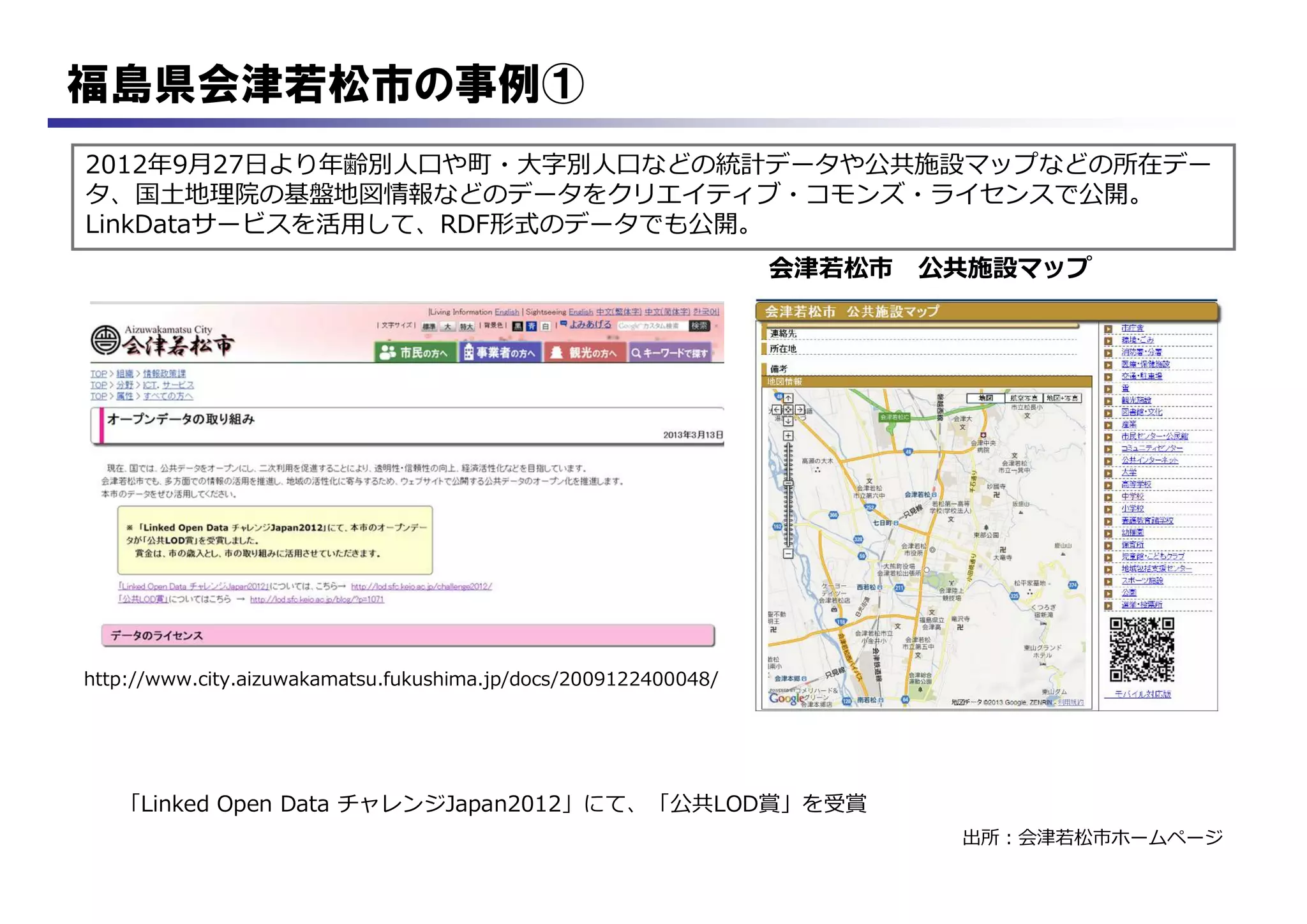Click the 情報政策課 breadcrumb link
Image resolution: width=1307 pixels, height=924 pixels.
tap(164, 374)
